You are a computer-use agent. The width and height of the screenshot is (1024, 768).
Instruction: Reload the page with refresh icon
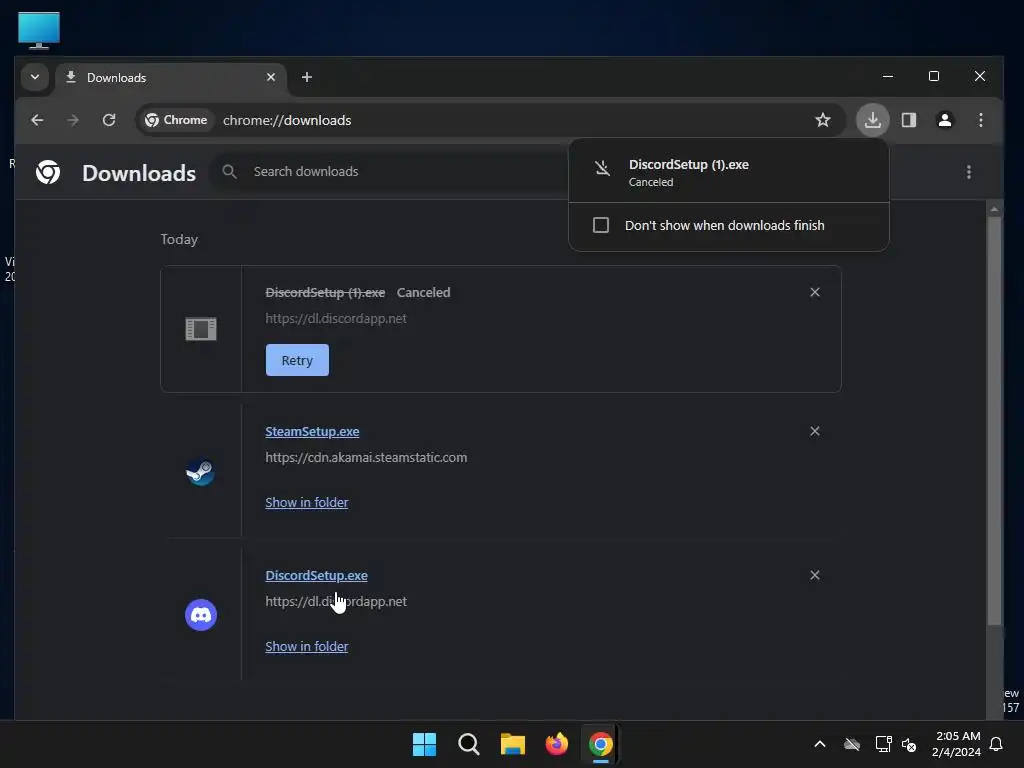(109, 120)
